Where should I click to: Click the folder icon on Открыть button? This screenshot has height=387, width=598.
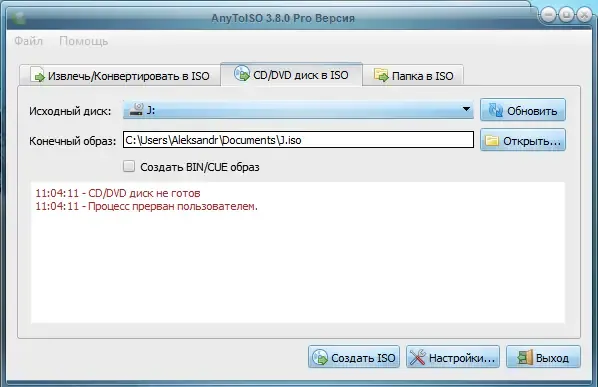tap(492, 141)
